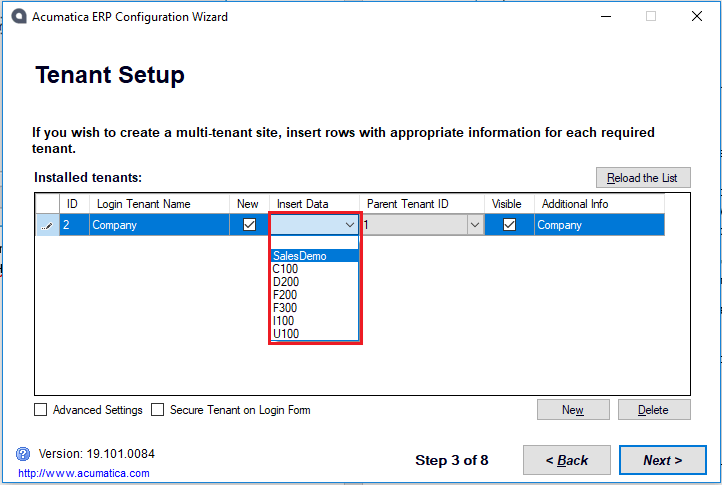Proceed with the Next button

663,460
